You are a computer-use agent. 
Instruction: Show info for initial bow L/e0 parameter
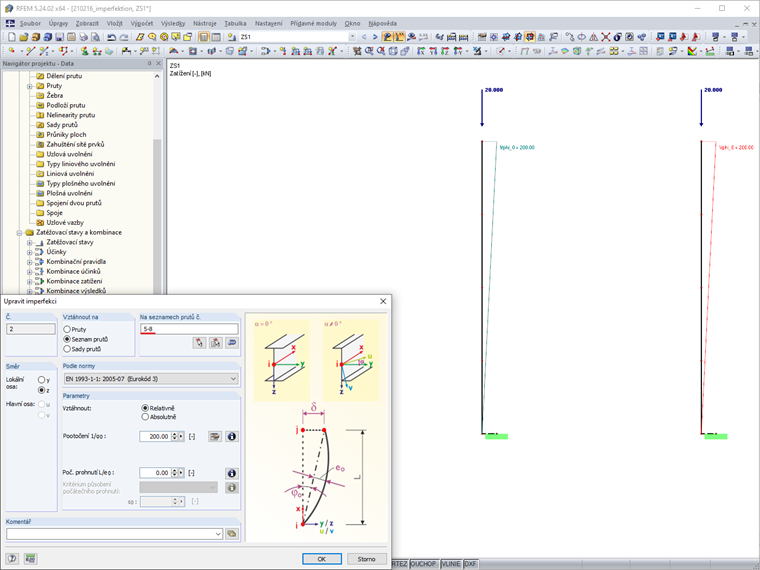click(232, 473)
